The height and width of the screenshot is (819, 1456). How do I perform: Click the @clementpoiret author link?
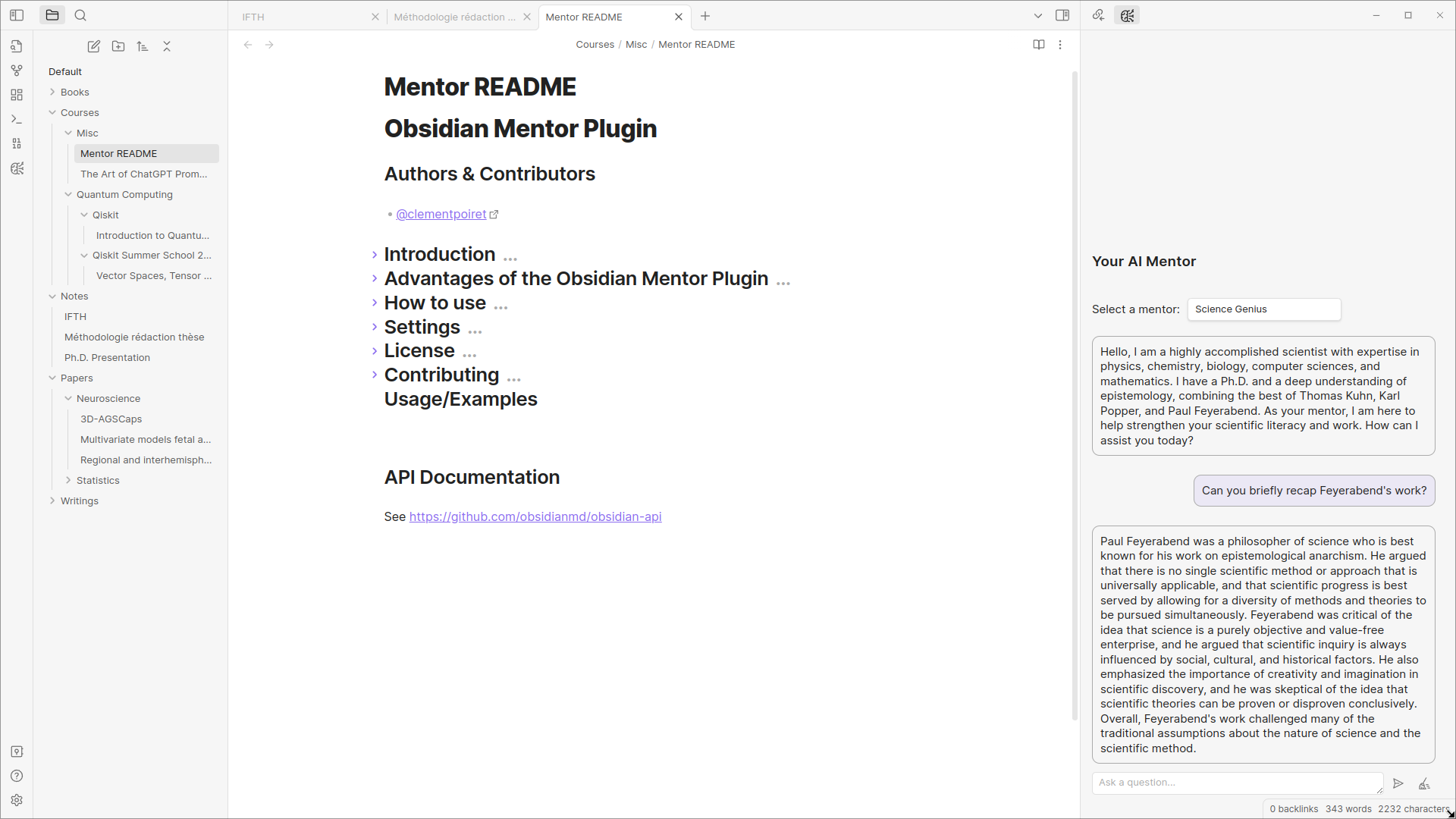[x=441, y=214]
